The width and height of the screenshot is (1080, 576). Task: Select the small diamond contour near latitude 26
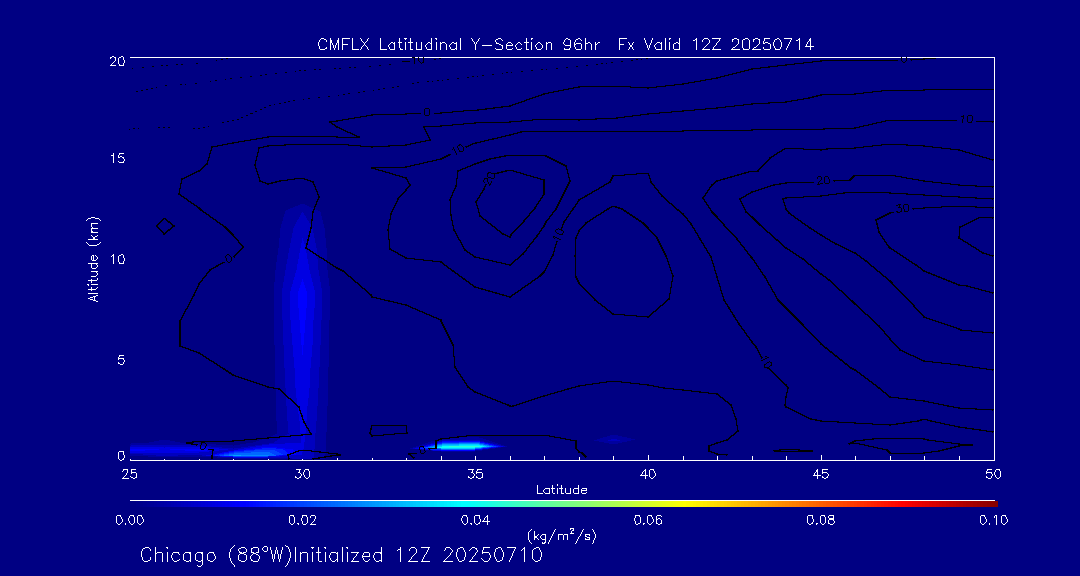165,225
